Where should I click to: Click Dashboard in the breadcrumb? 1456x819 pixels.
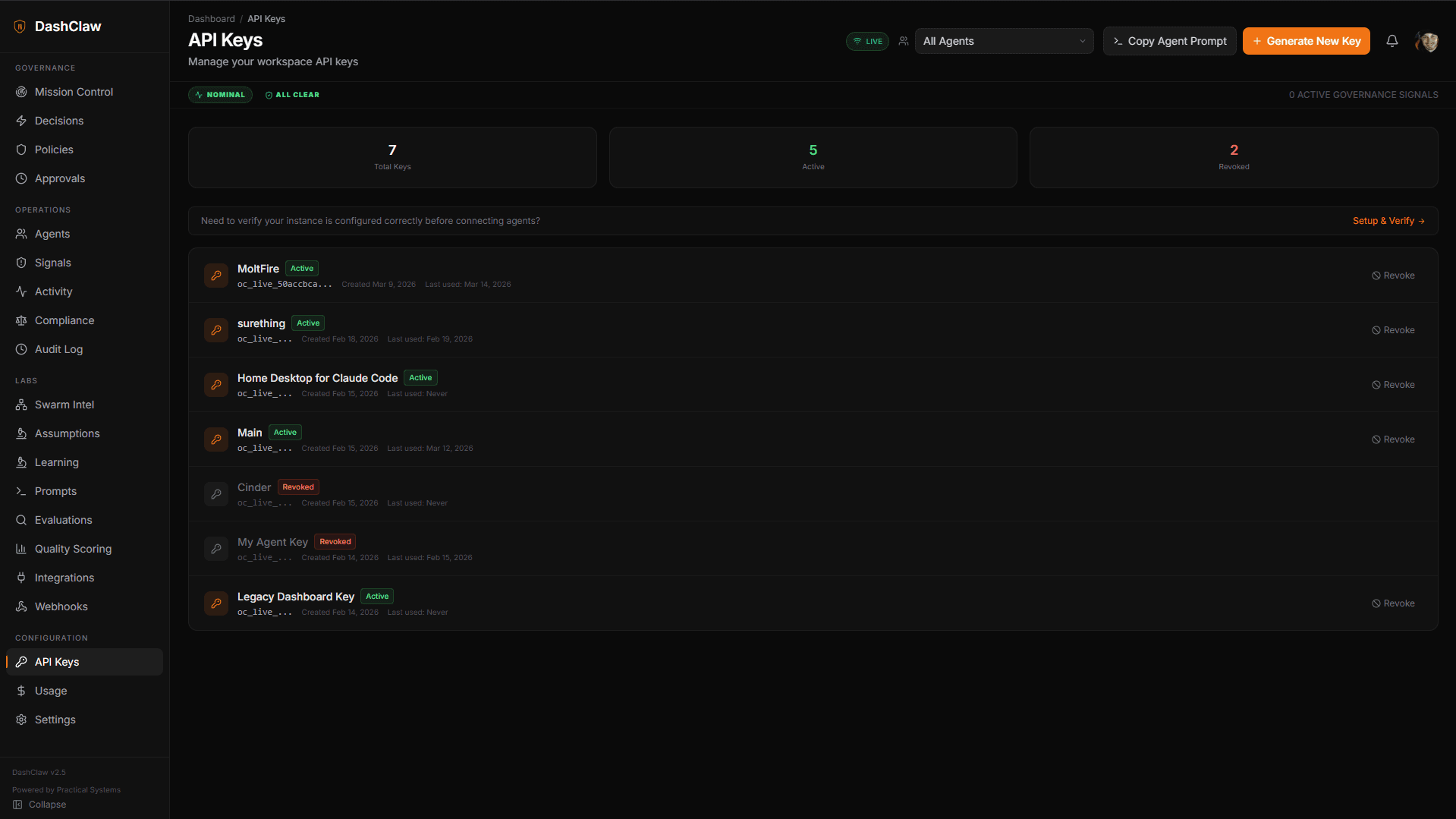[x=211, y=19]
